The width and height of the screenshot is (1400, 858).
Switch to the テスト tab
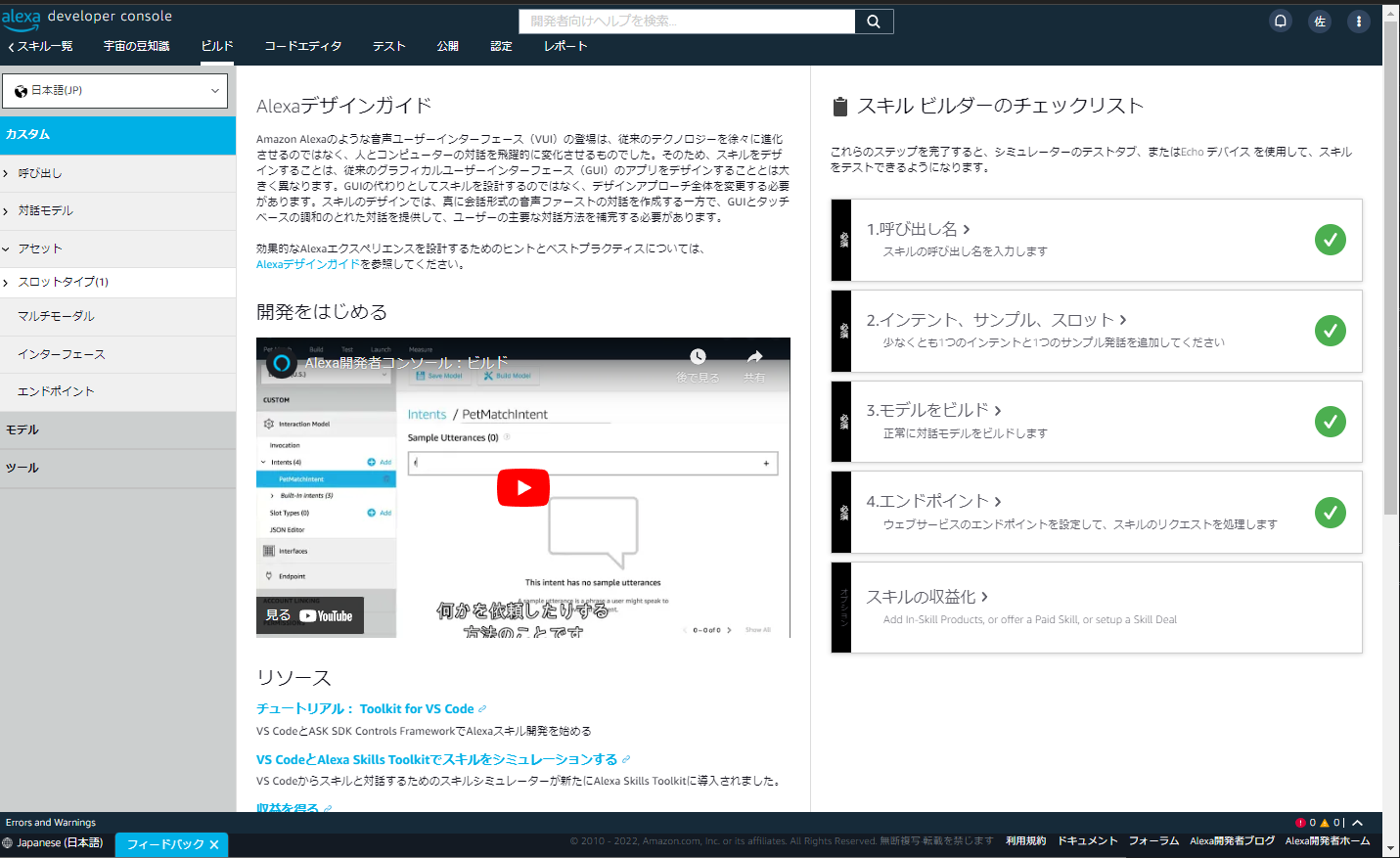pos(388,45)
